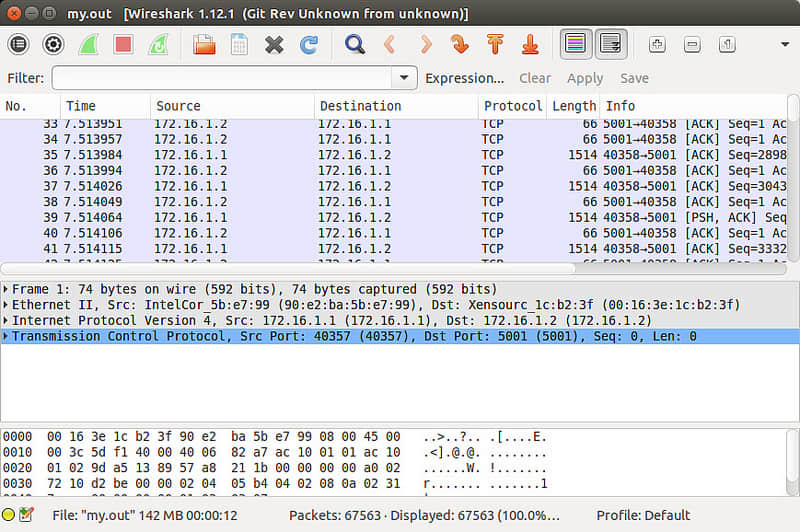Reload the capture file

point(309,44)
